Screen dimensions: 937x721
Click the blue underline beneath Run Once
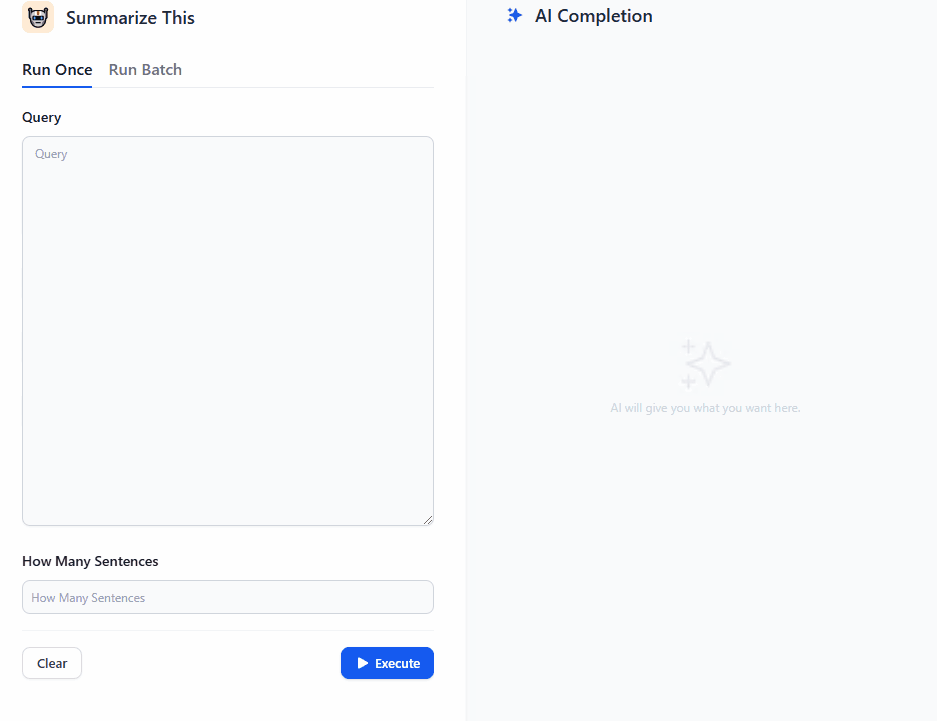[57, 86]
